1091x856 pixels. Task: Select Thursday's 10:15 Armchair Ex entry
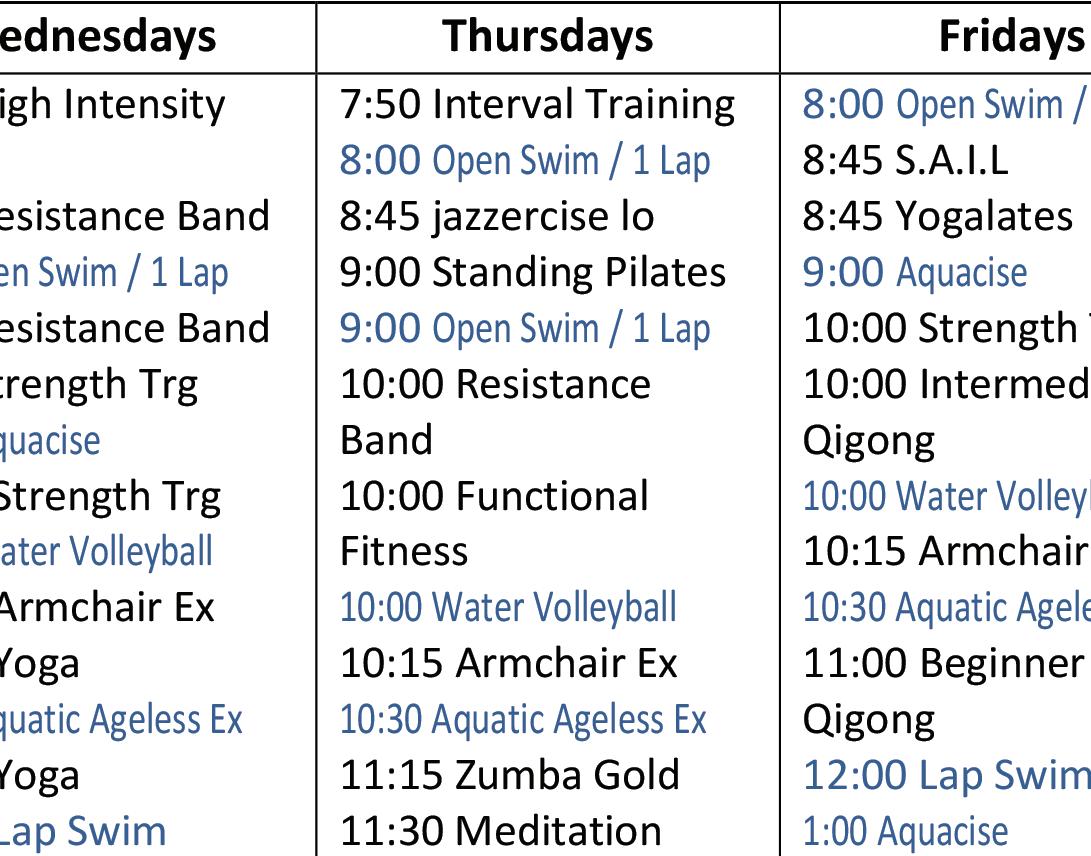[509, 663]
